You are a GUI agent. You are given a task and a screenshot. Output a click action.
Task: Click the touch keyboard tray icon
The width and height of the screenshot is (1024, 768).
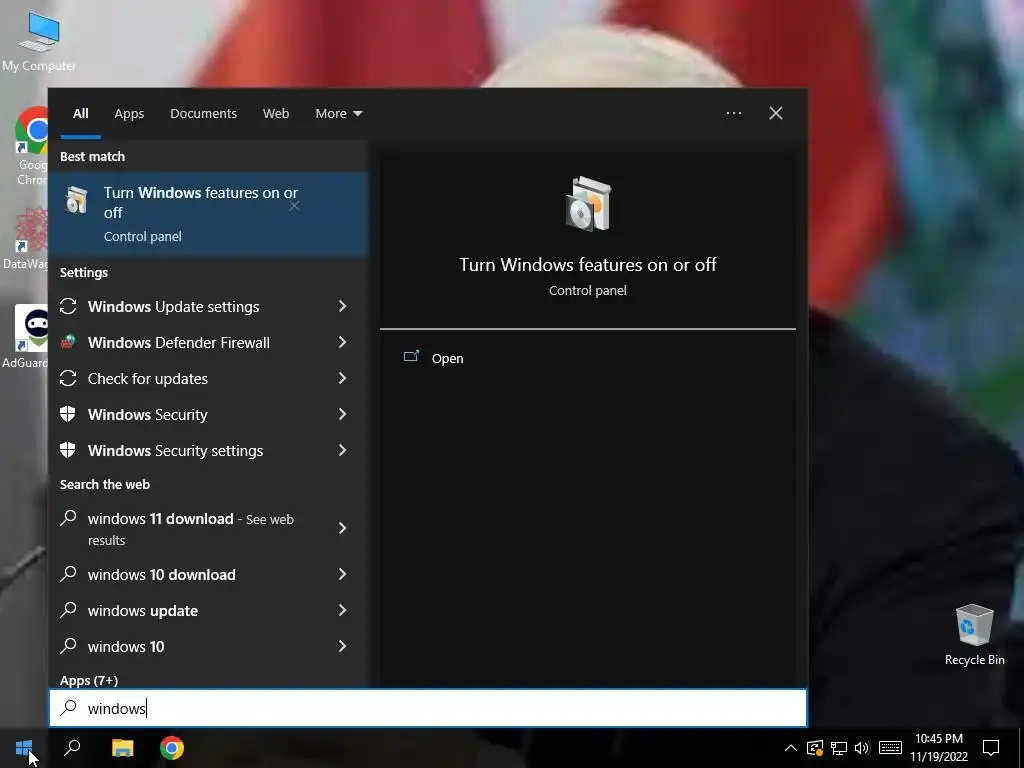click(x=890, y=748)
